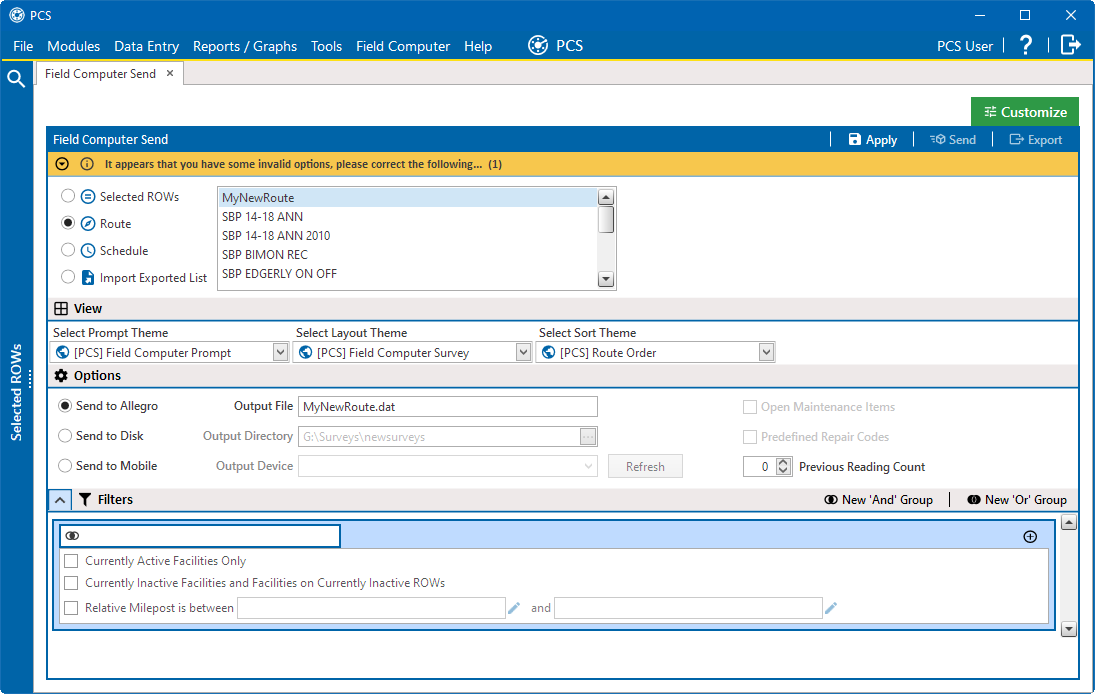Click the Apply button
The width and height of the screenshot is (1095, 694).
click(x=873, y=140)
